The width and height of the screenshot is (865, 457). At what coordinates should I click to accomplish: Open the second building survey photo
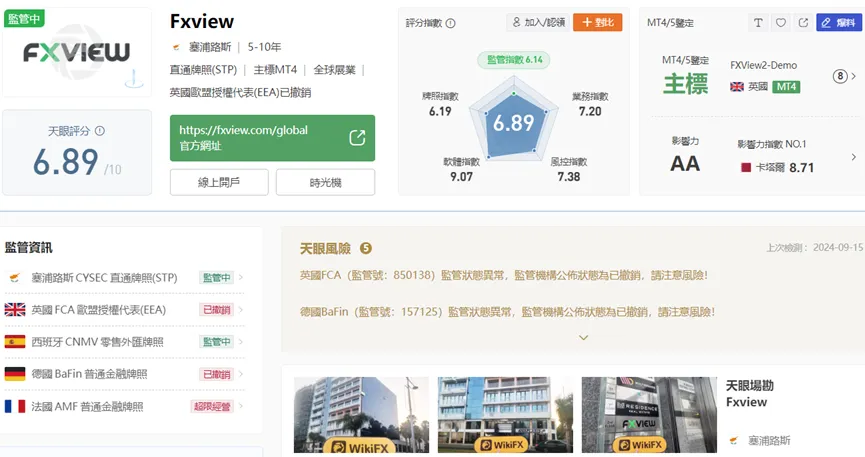pyautogui.click(x=505, y=415)
